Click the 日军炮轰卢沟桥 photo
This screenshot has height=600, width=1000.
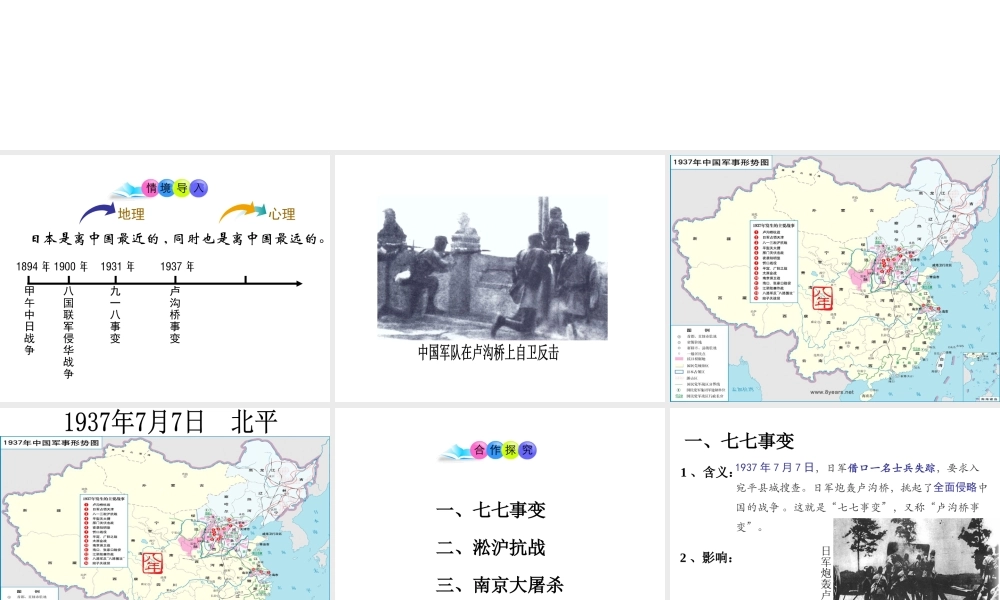pyautogui.click(x=916, y=559)
